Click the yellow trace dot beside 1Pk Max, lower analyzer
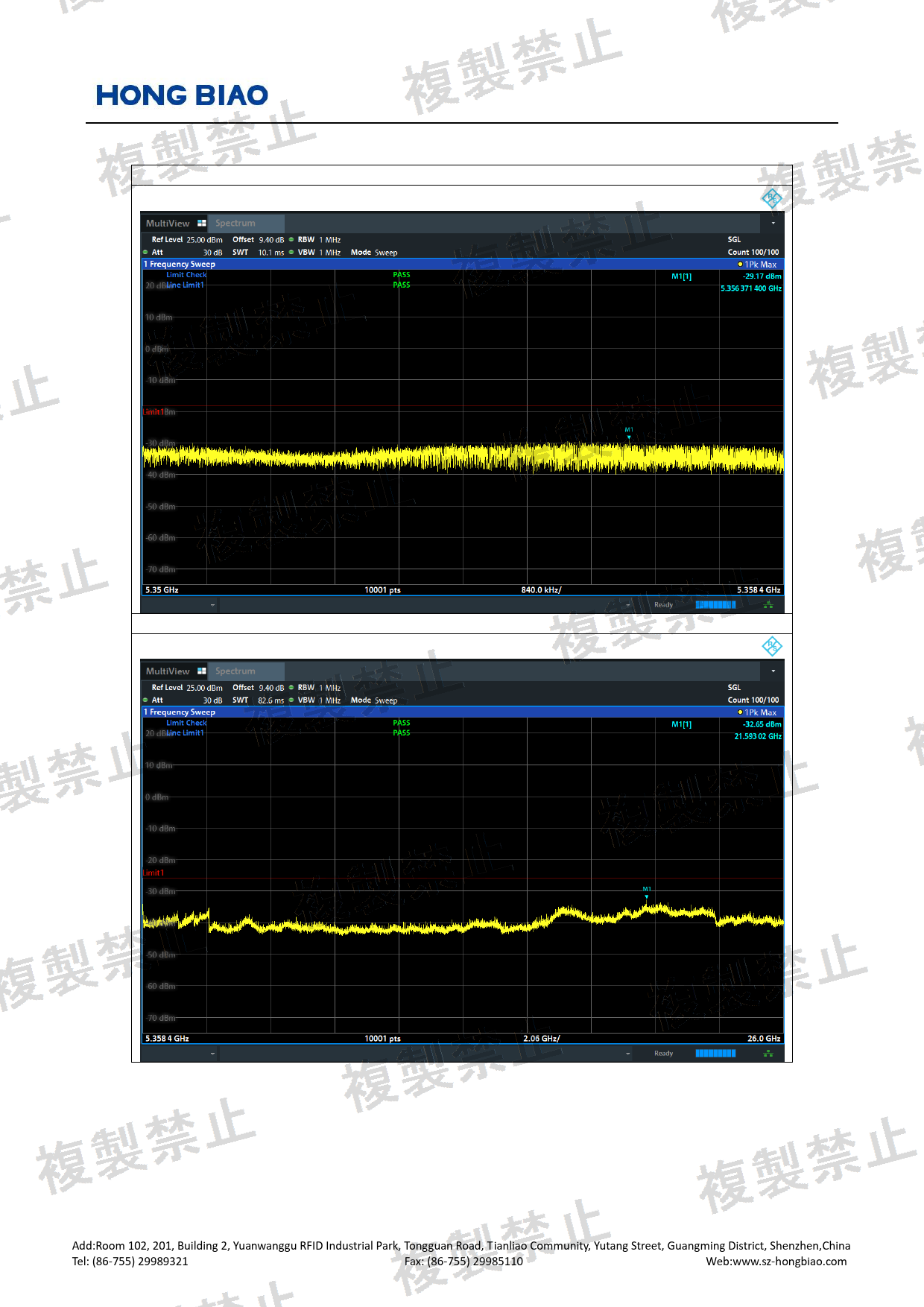Viewport: 924px width, 1307px height. coord(740,712)
